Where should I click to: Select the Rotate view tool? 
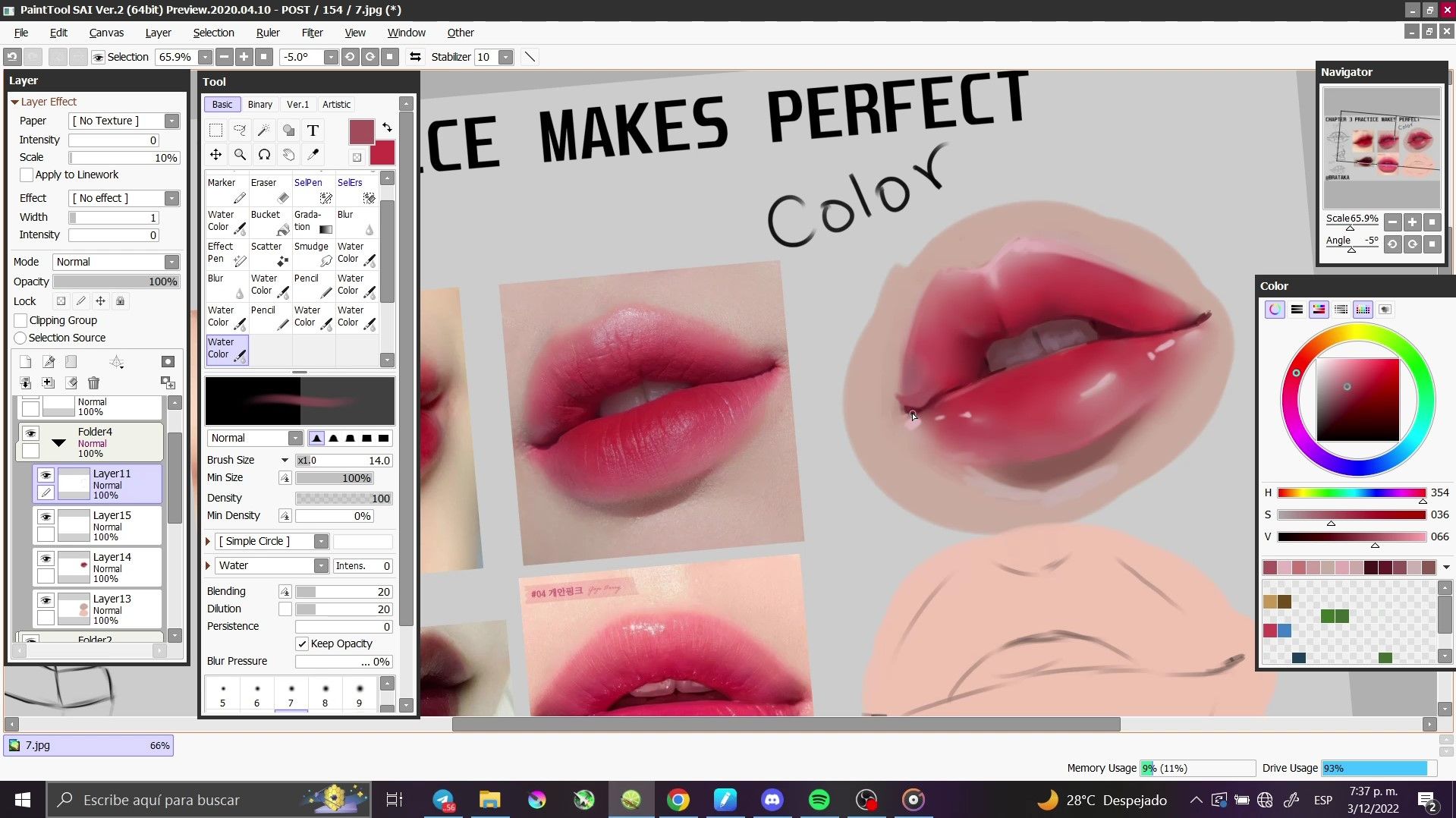coord(264,154)
